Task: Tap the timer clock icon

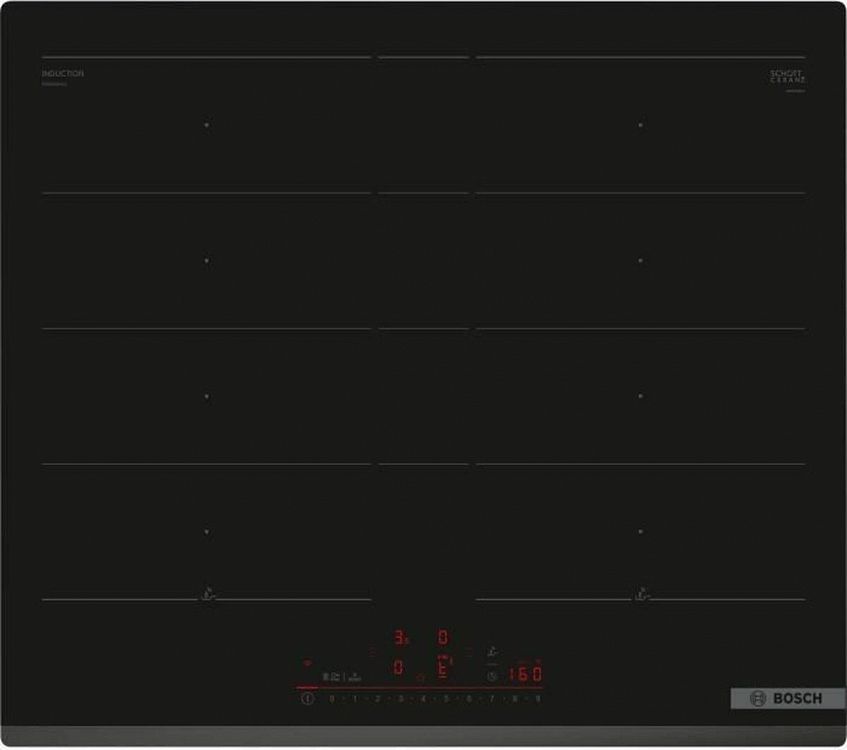Action: pyautogui.click(x=491, y=676)
